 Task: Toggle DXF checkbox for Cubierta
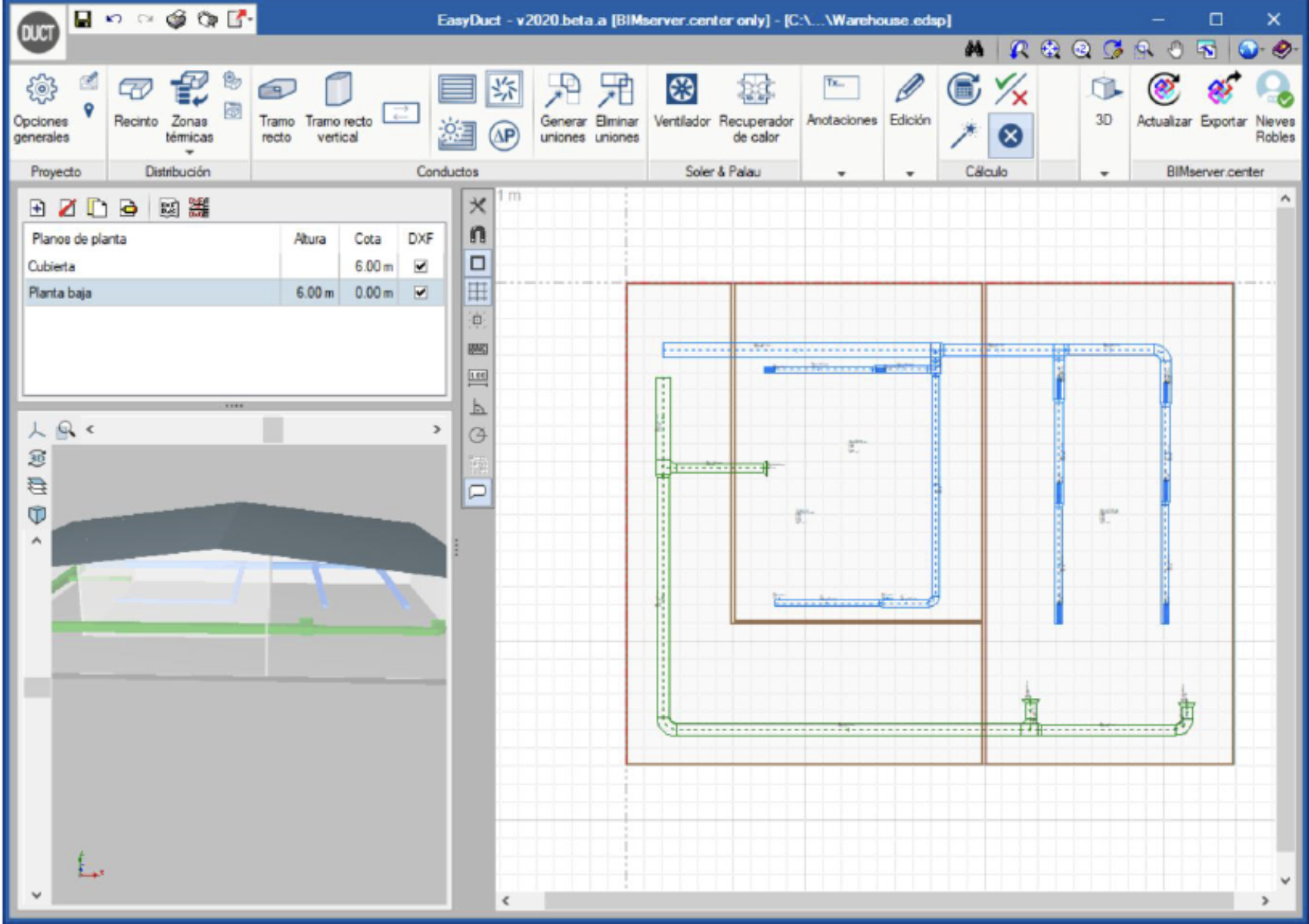click(421, 266)
